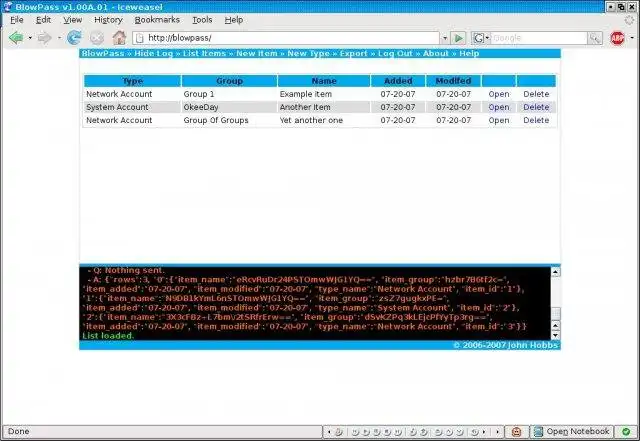Open the Bookmarks menu
Screen dimensions: 640x441
point(157,20)
